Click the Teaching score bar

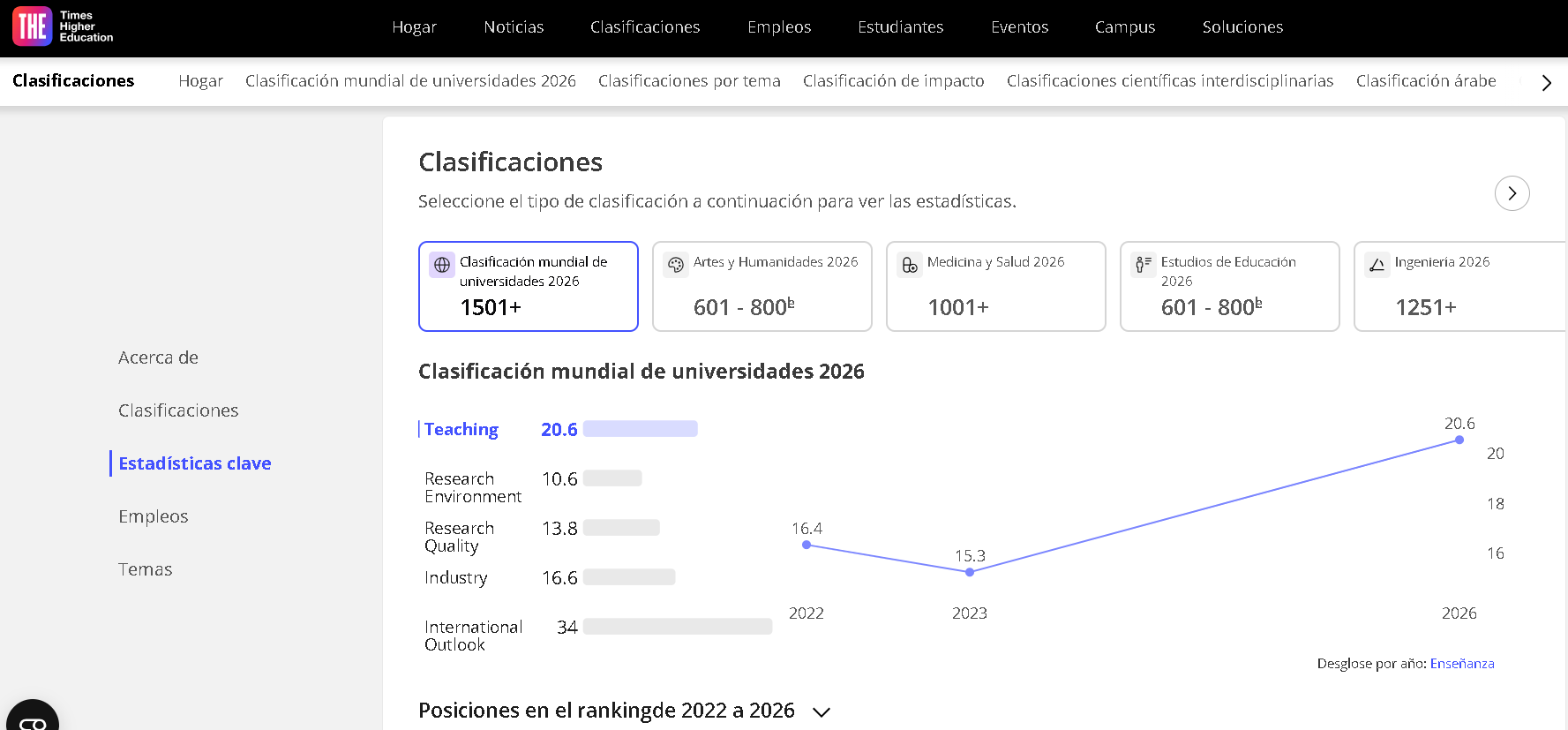coord(641,429)
